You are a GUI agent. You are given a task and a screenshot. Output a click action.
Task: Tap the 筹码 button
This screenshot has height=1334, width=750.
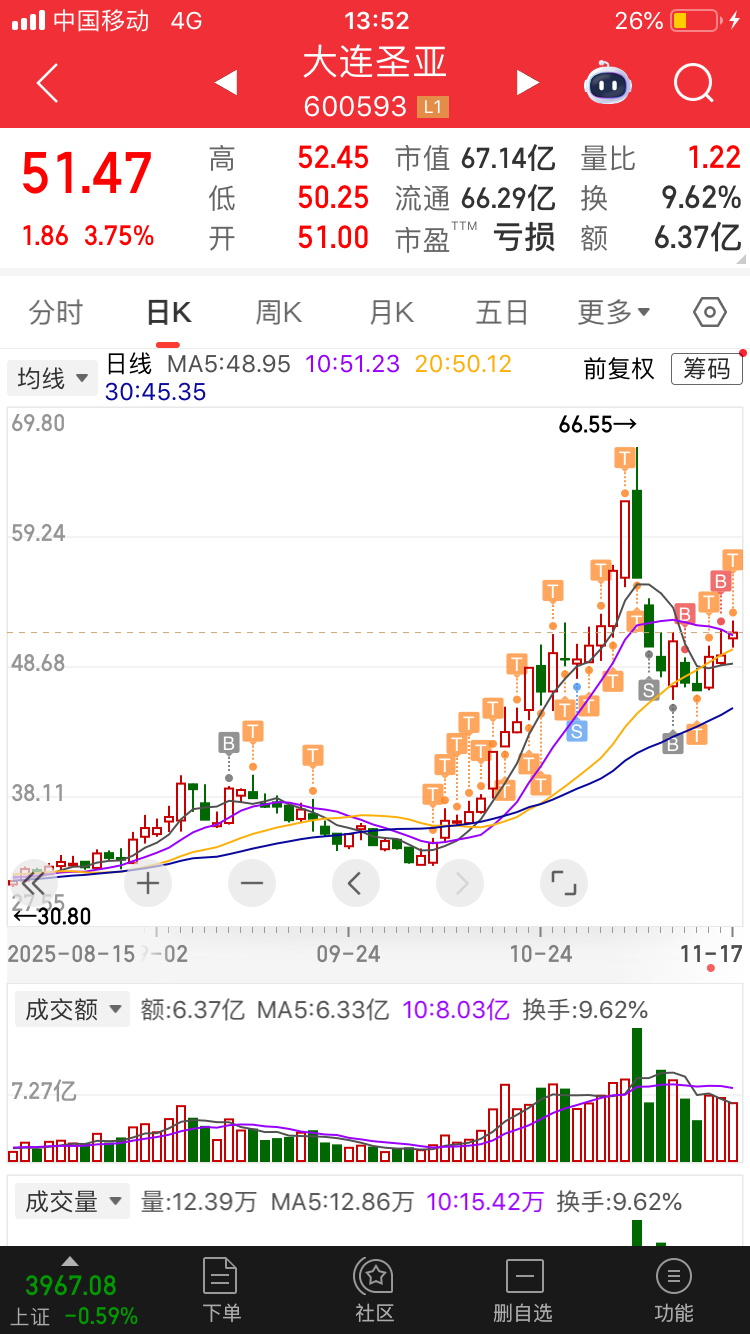pos(707,369)
